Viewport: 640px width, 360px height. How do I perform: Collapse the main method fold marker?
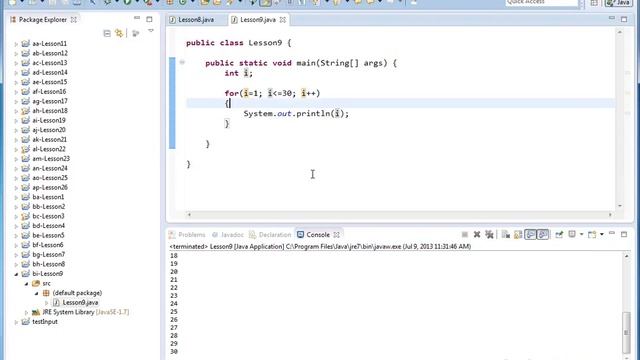pos(182,62)
